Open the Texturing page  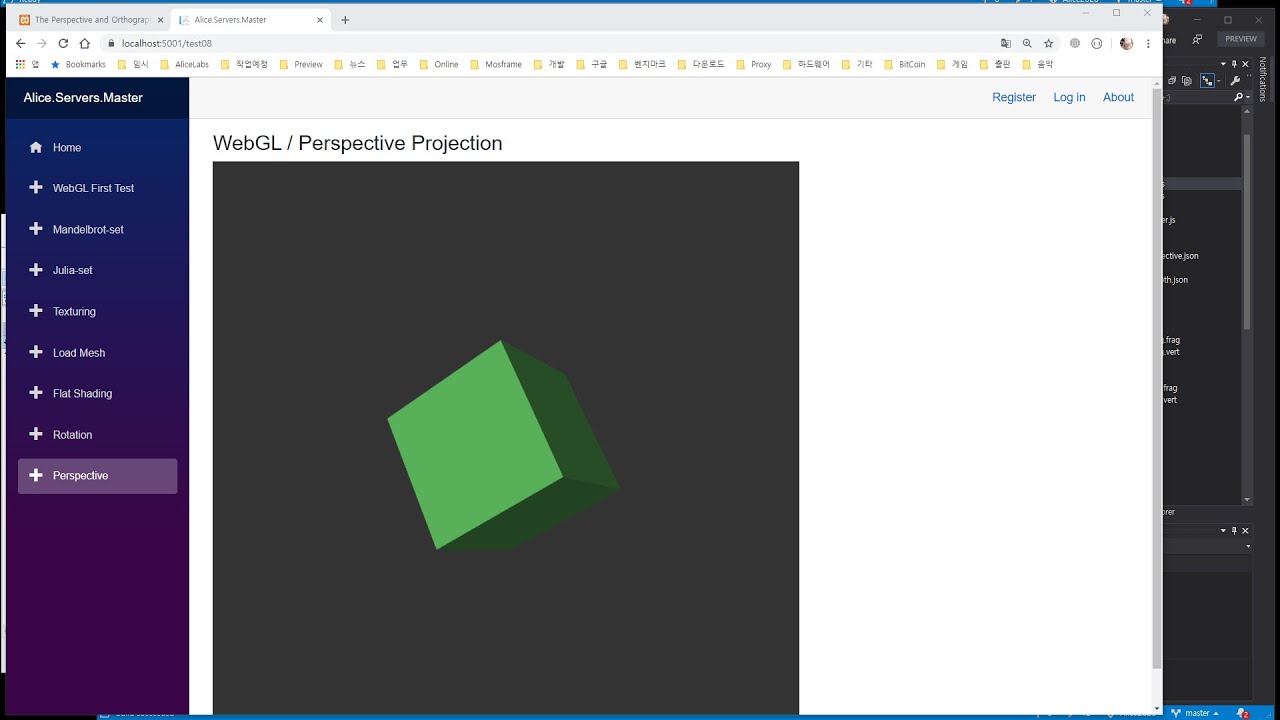point(97,311)
